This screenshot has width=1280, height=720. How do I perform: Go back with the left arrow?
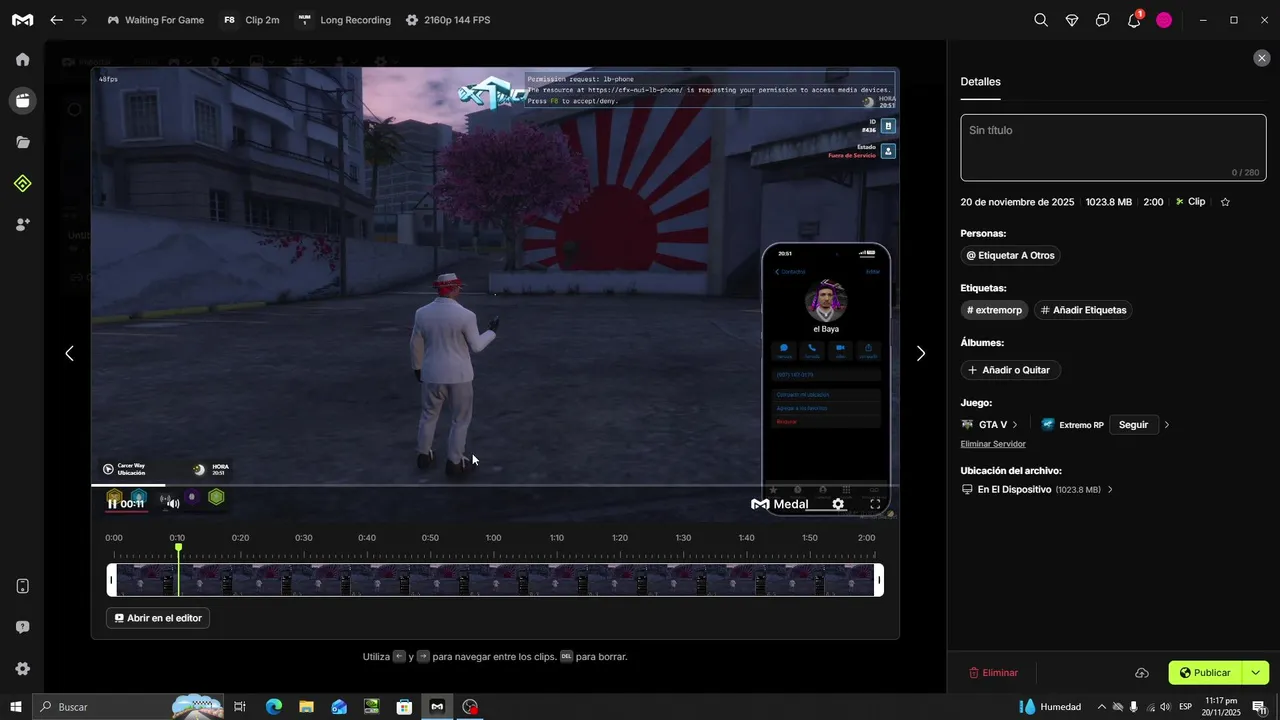click(x=57, y=20)
